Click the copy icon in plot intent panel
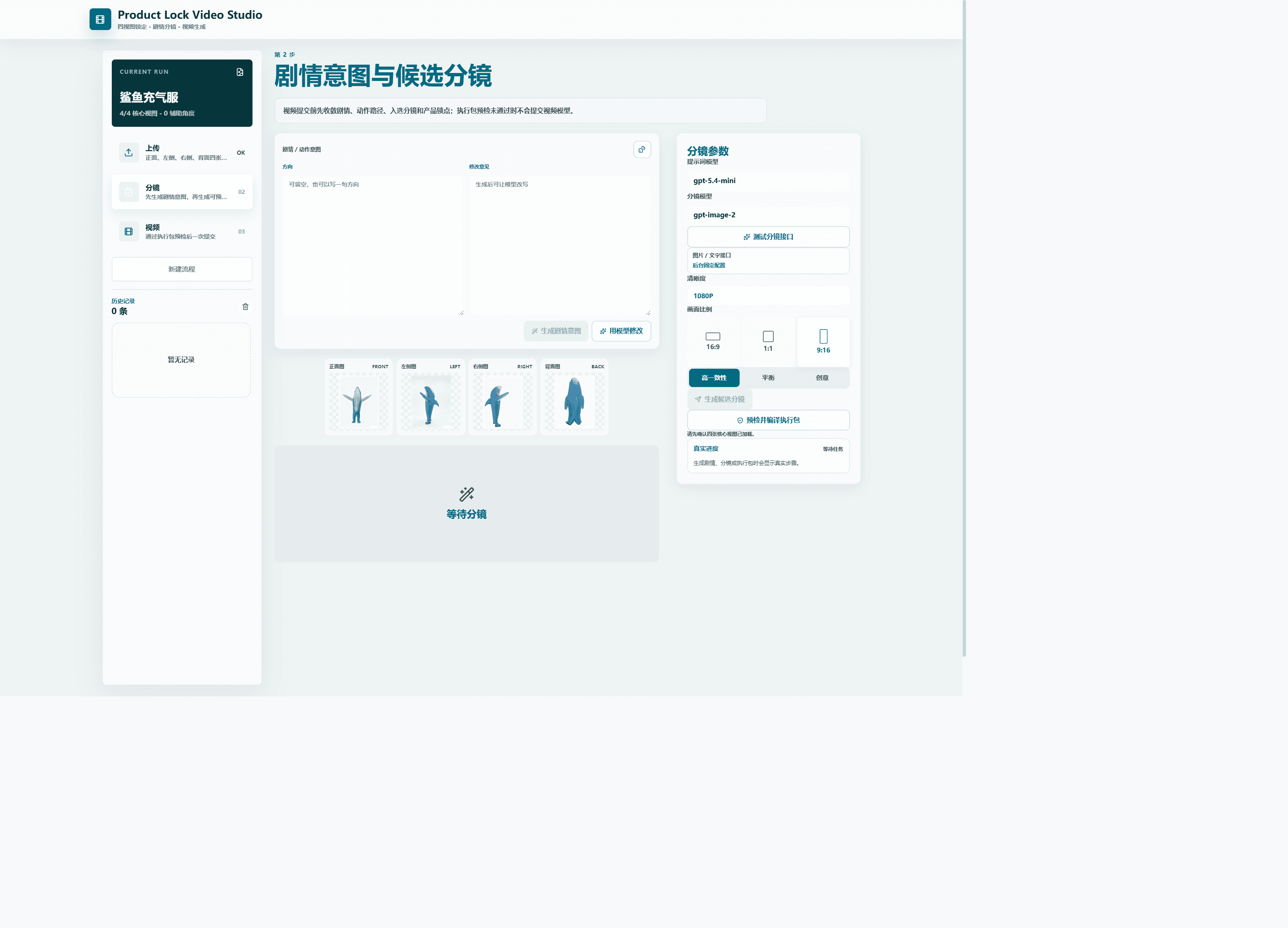The image size is (1288, 928). [642, 149]
